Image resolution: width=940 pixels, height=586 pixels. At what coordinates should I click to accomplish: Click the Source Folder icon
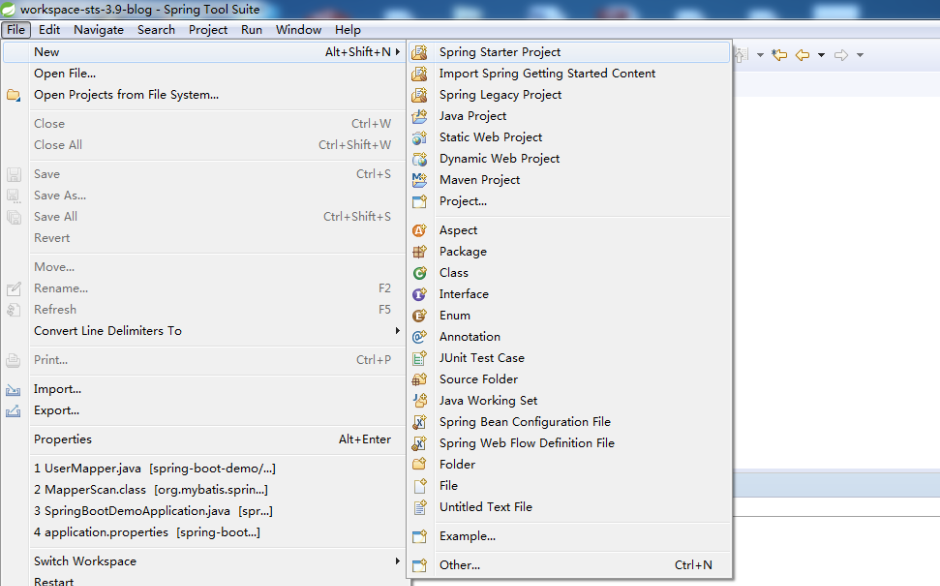[x=420, y=379]
